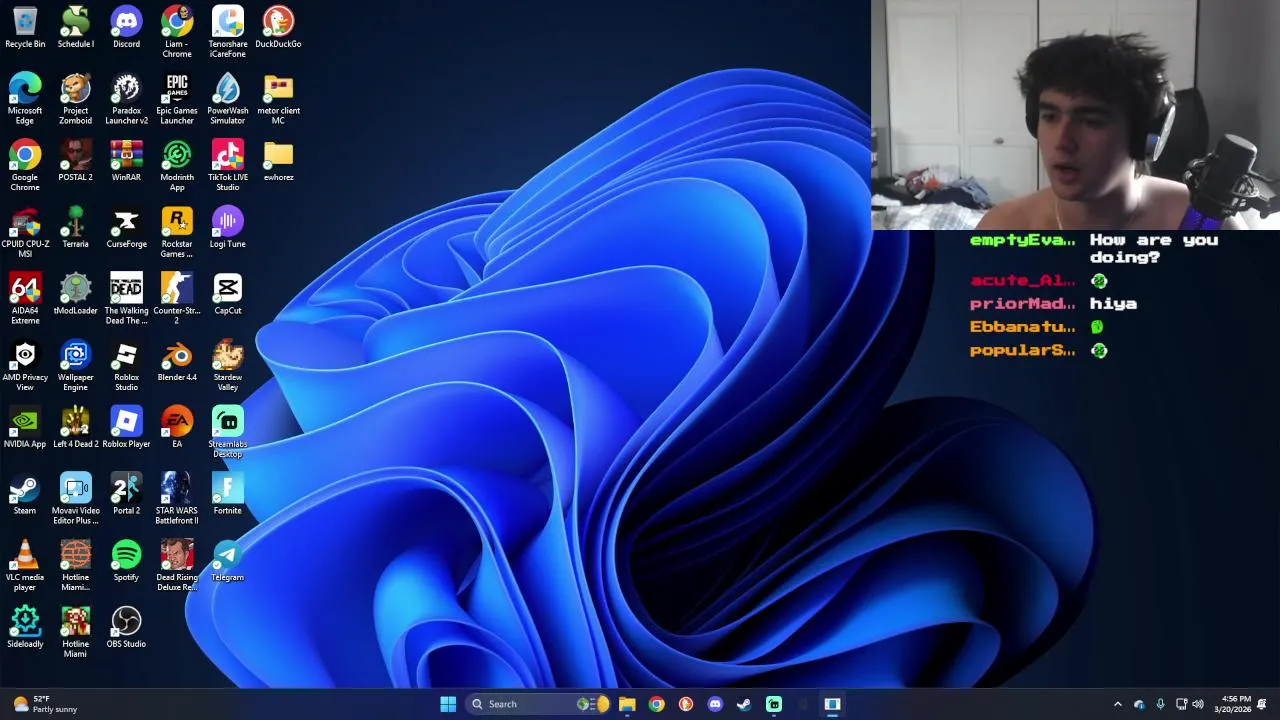The image size is (1280, 720).
Task: Open the Telegram desktop shortcut
Action: click(228, 561)
